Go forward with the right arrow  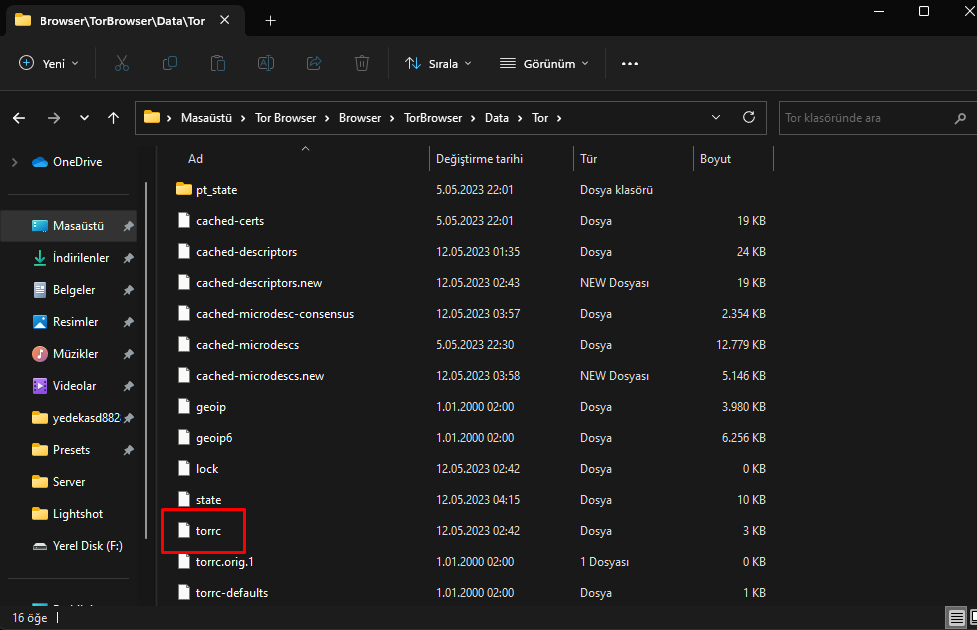click(54, 118)
